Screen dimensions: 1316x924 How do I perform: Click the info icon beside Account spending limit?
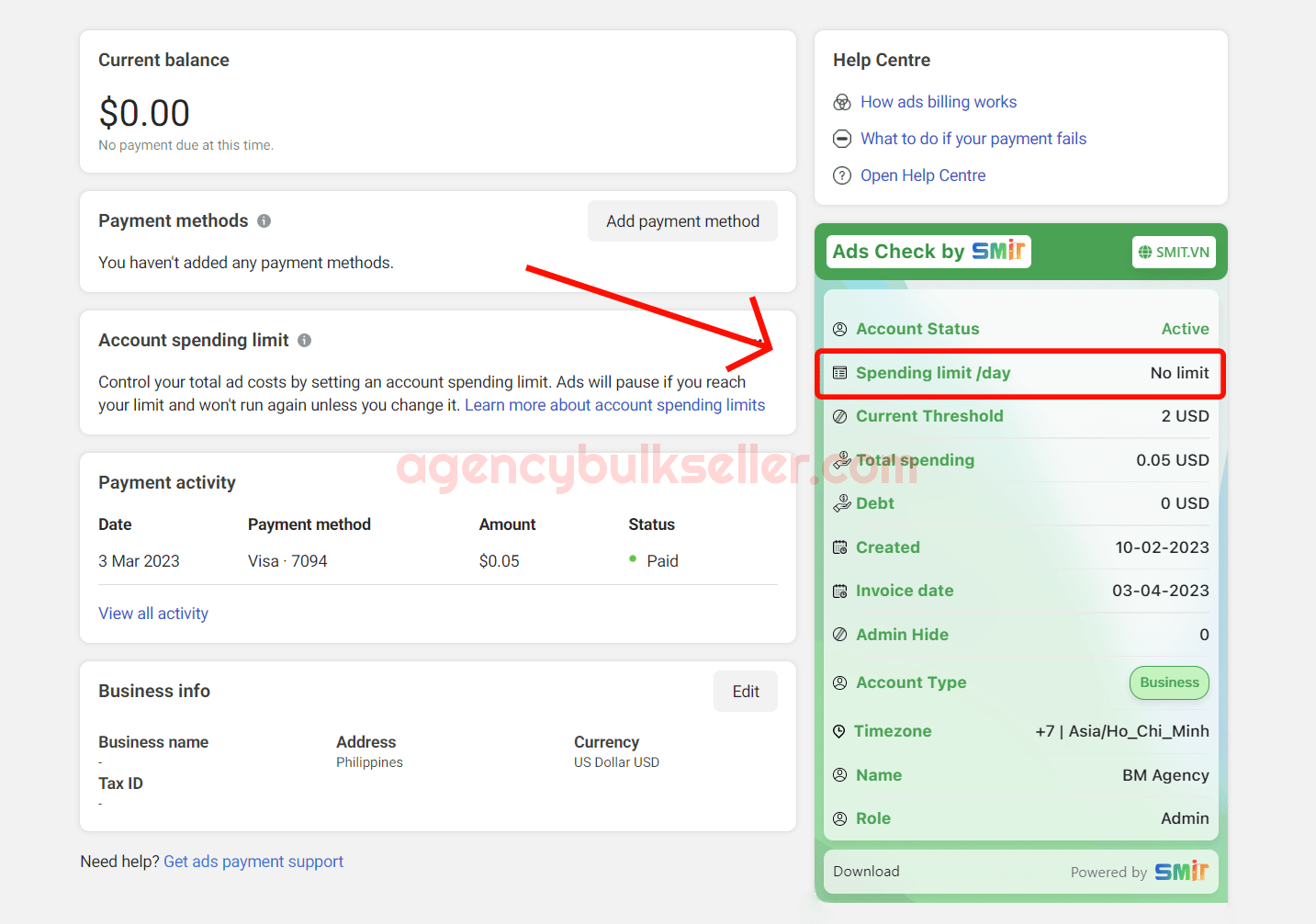(x=304, y=340)
